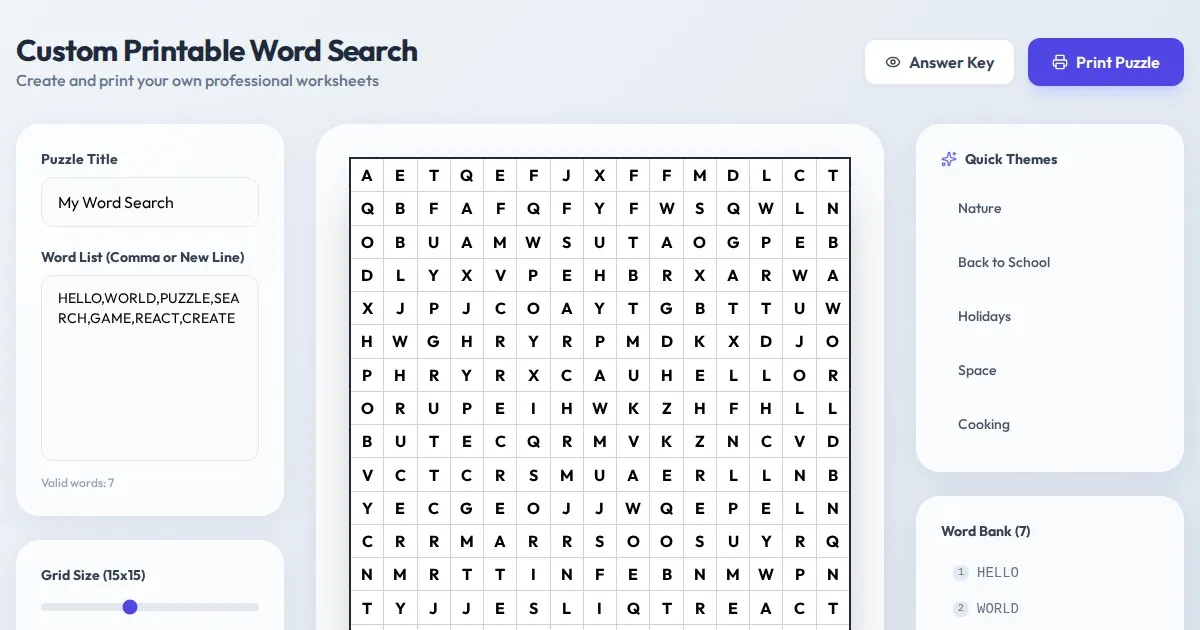This screenshot has width=1200, height=630.
Task: Select the Nature quick theme
Action: (979, 208)
